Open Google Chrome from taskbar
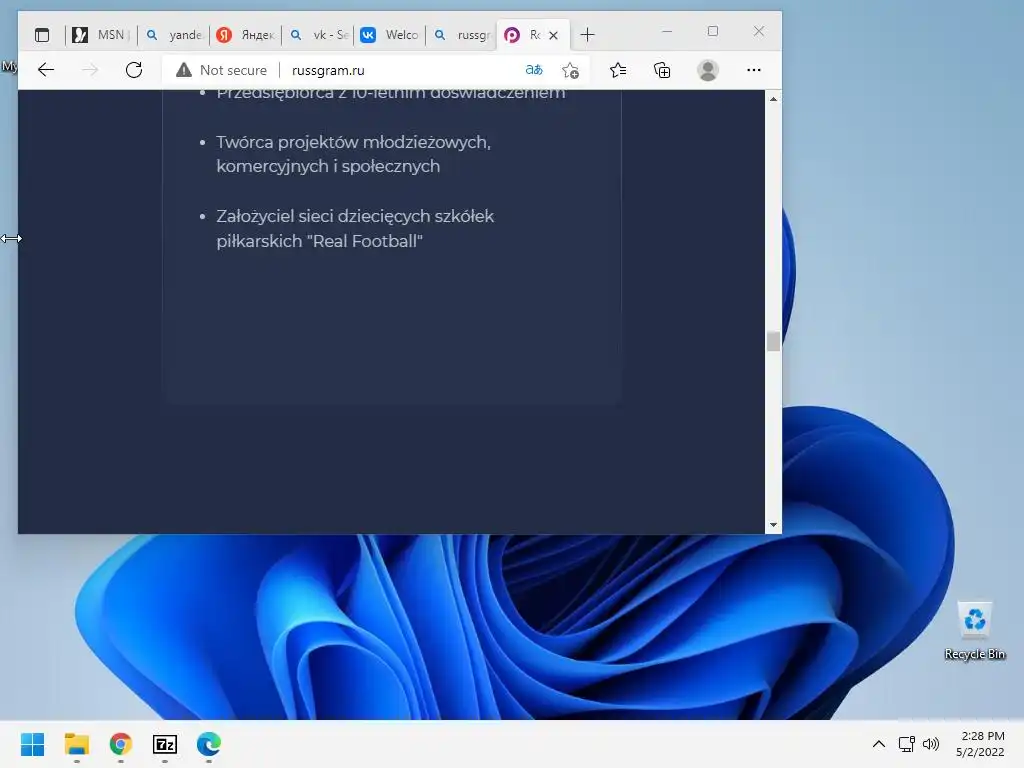This screenshot has height=768, width=1024. point(121,744)
